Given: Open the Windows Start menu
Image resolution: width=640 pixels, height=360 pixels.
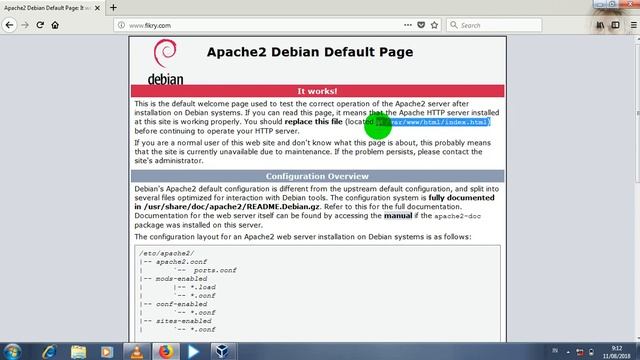Looking at the screenshot, I should point(12,351).
